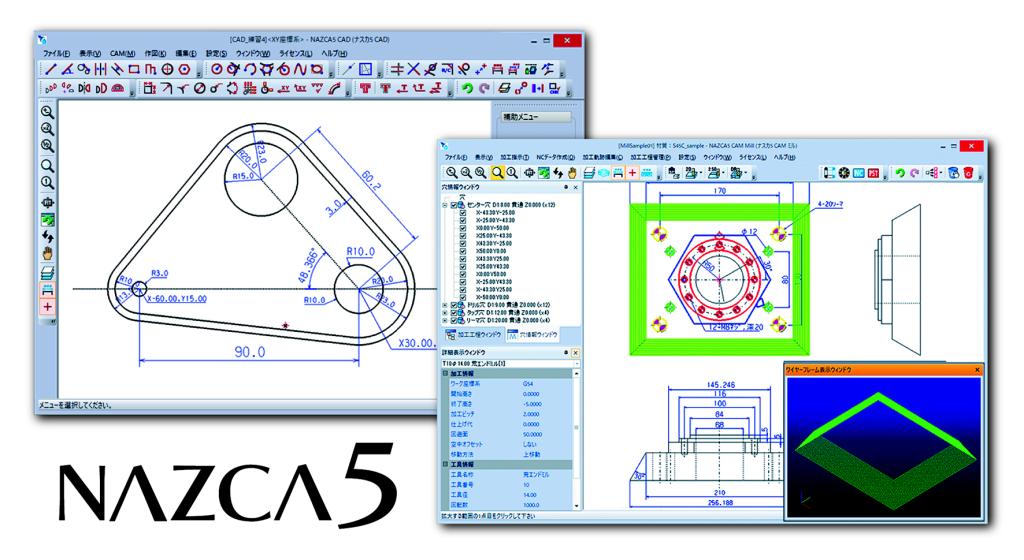Select the pan hand tool in CAM toolbar
Screen dimensions: 1024x560
pyautogui.click(x=571, y=172)
